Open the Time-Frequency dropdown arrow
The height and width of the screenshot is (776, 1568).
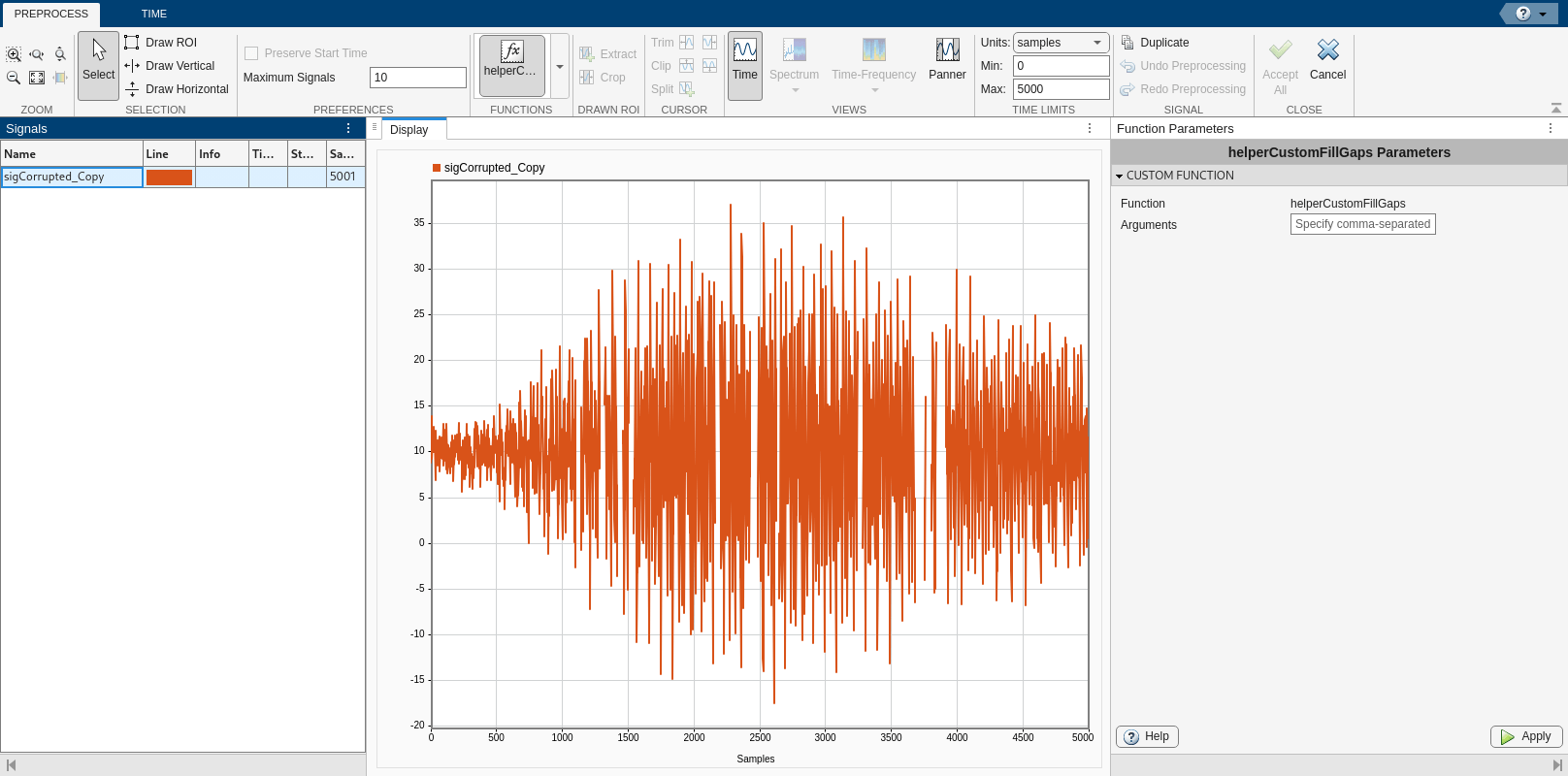tap(875, 91)
